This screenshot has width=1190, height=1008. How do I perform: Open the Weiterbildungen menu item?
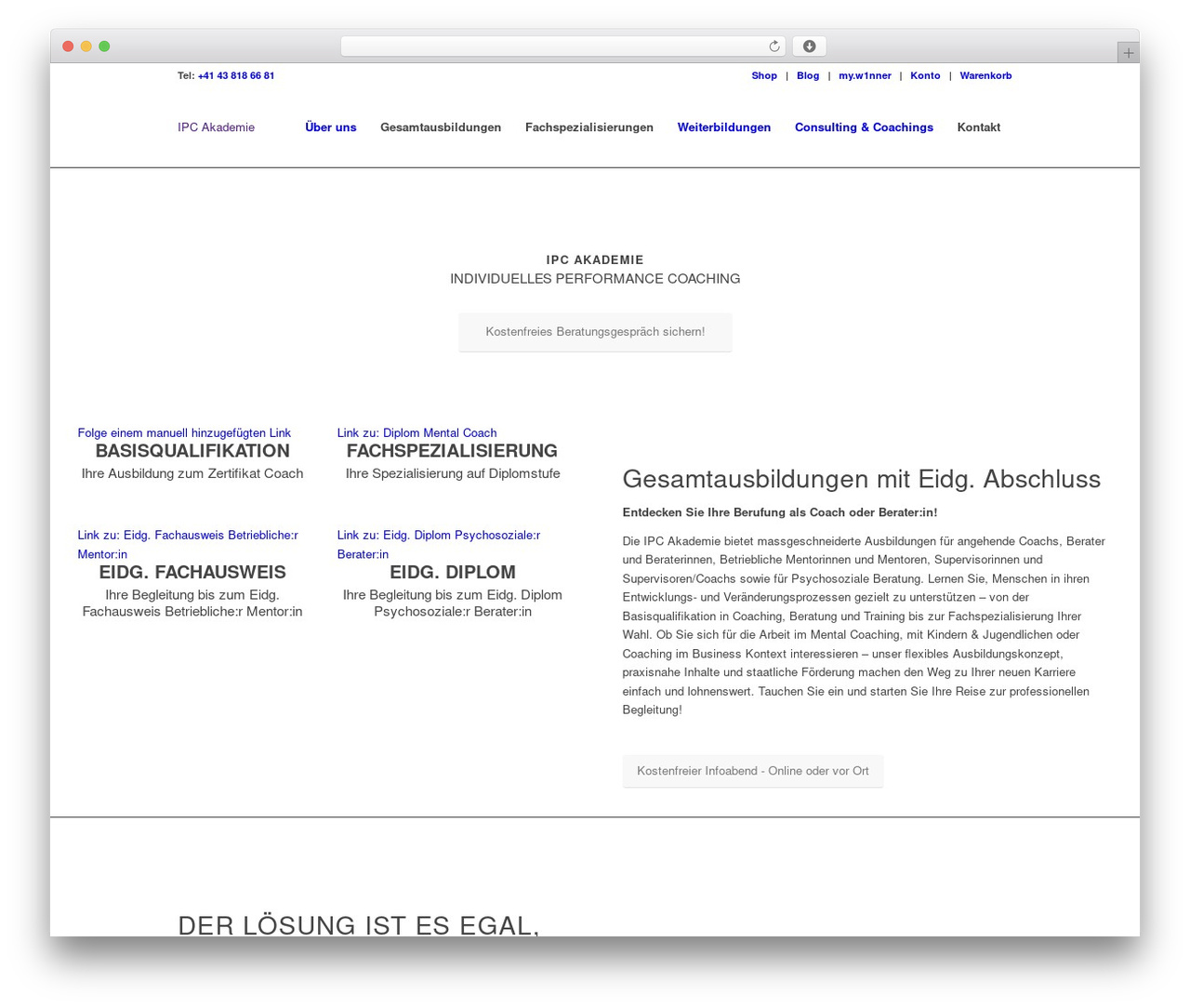pyautogui.click(x=724, y=127)
